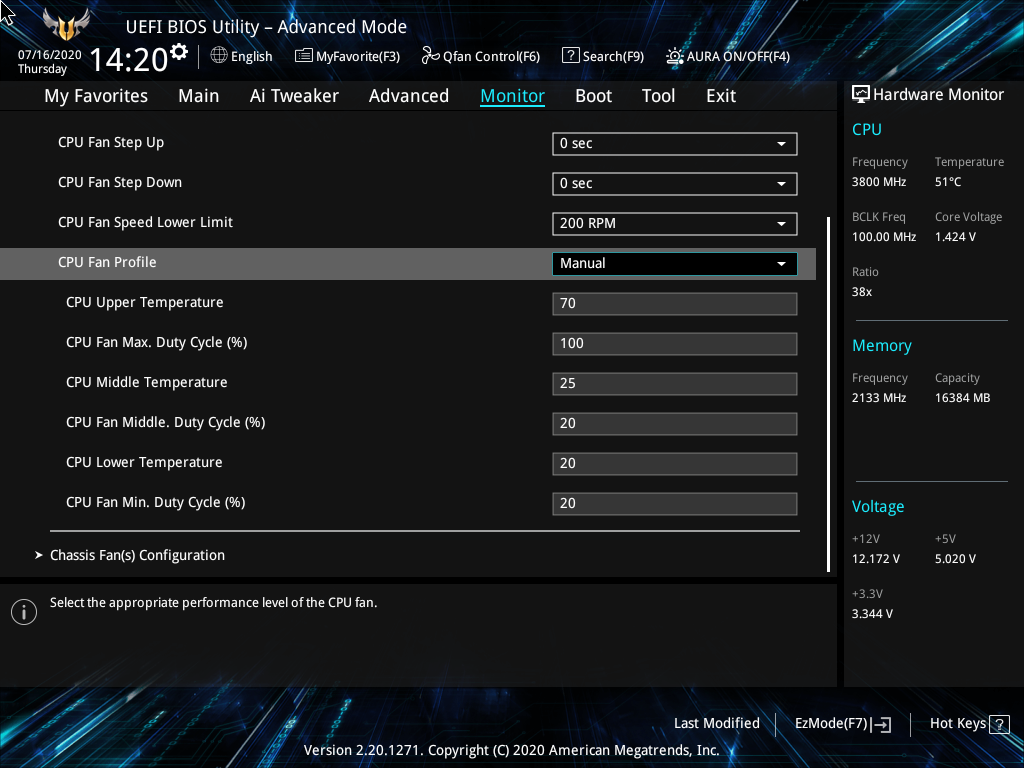Click the info icon in help area
The width and height of the screenshot is (1024, 768).
(24, 612)
